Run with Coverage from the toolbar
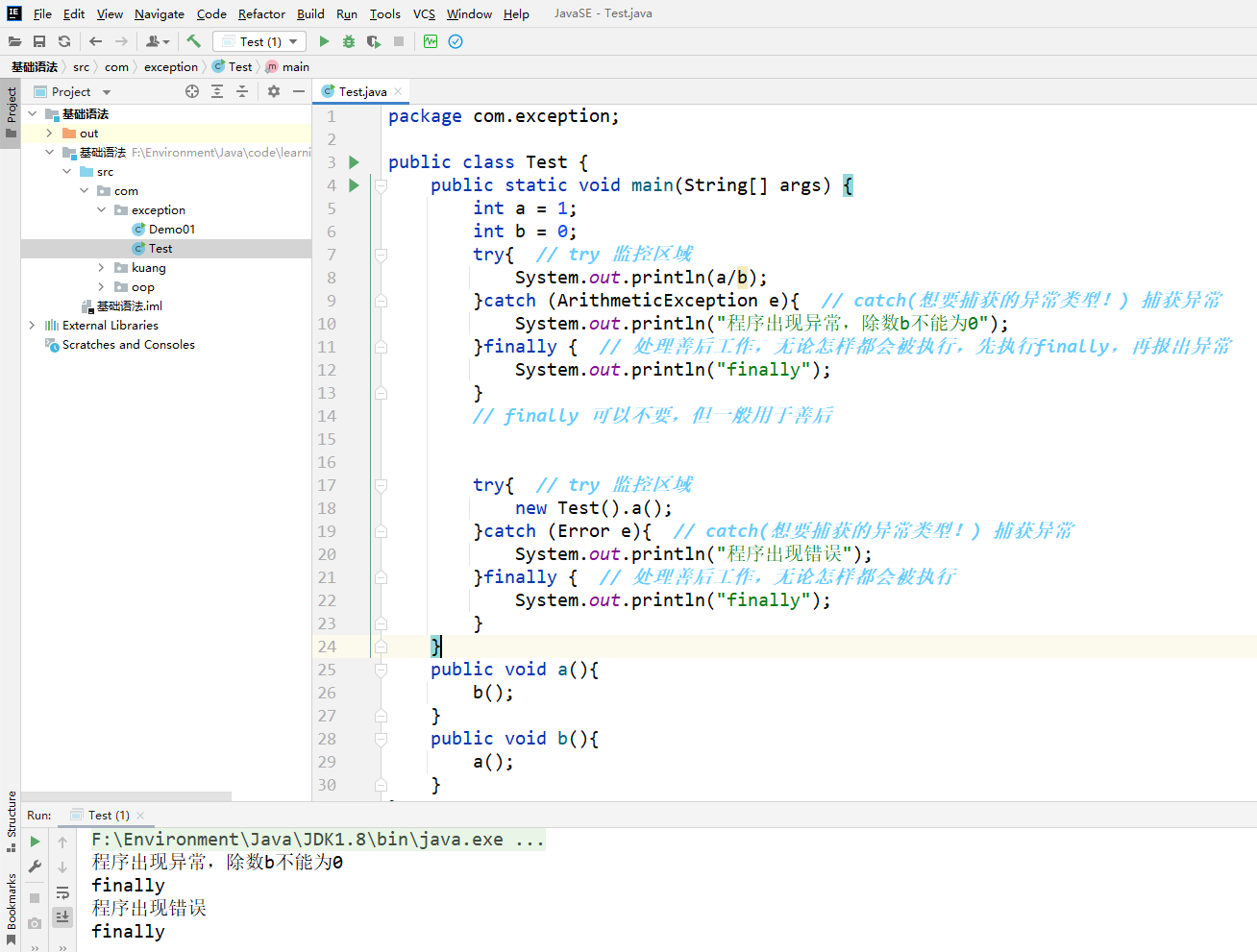This screenshot has width=1257, height=952. click(x=374, y=41)
